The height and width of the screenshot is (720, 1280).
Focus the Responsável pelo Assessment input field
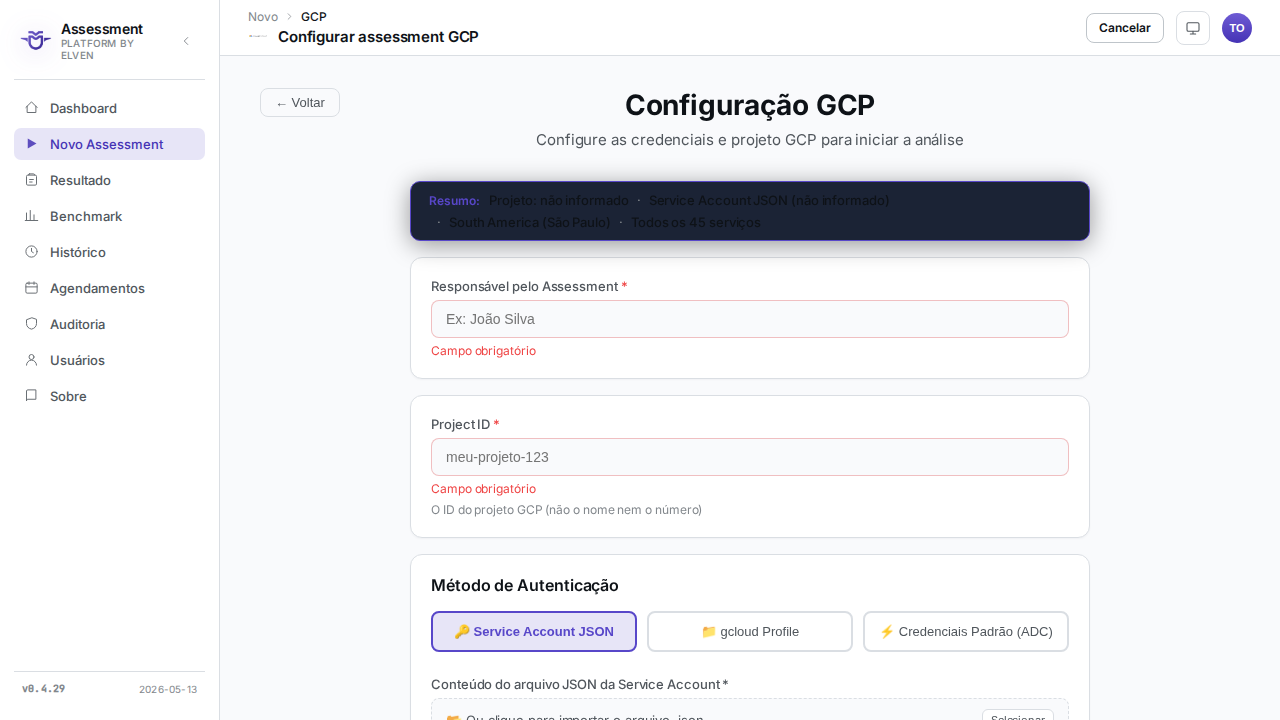click(750, 319)
